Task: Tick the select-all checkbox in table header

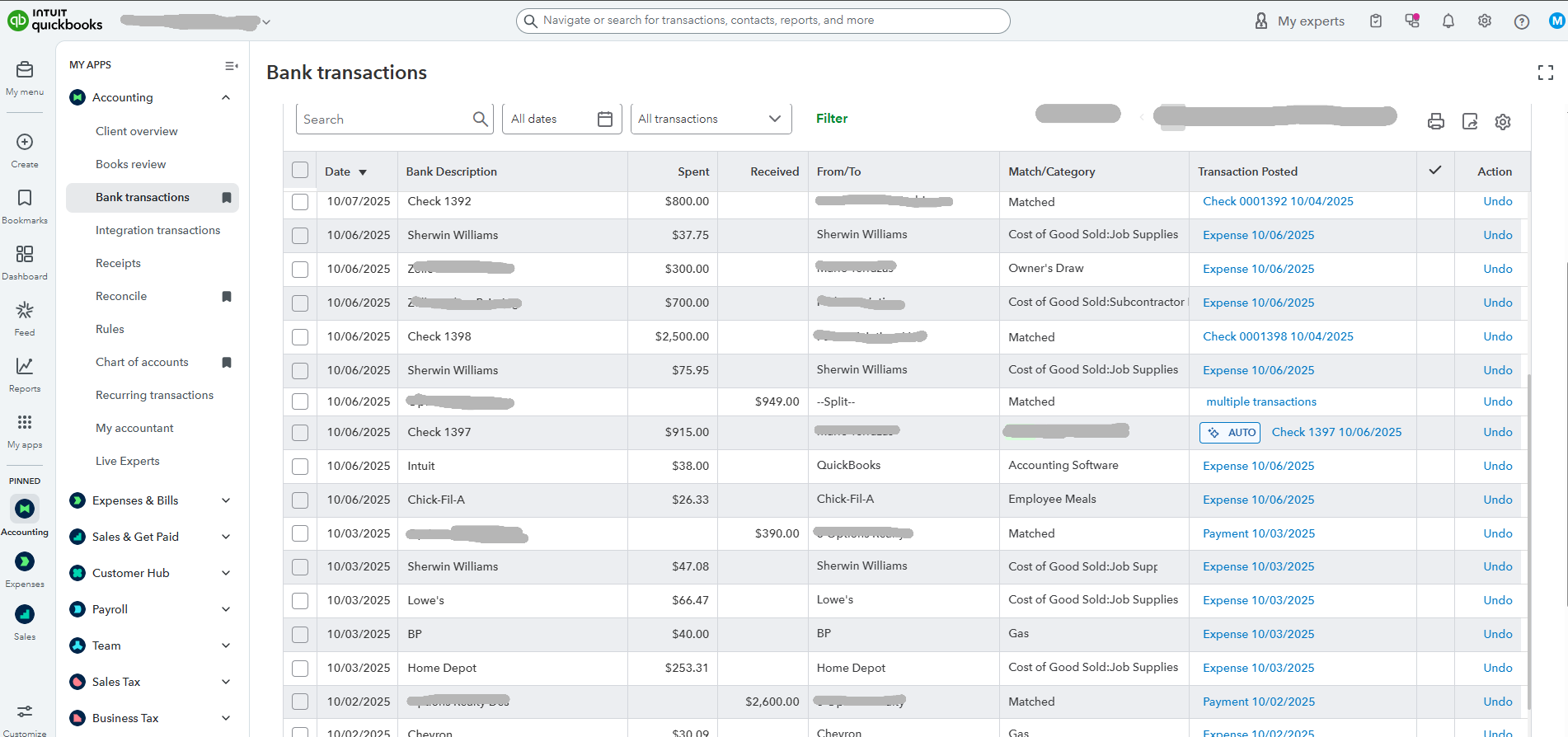Action: [300, 170]
